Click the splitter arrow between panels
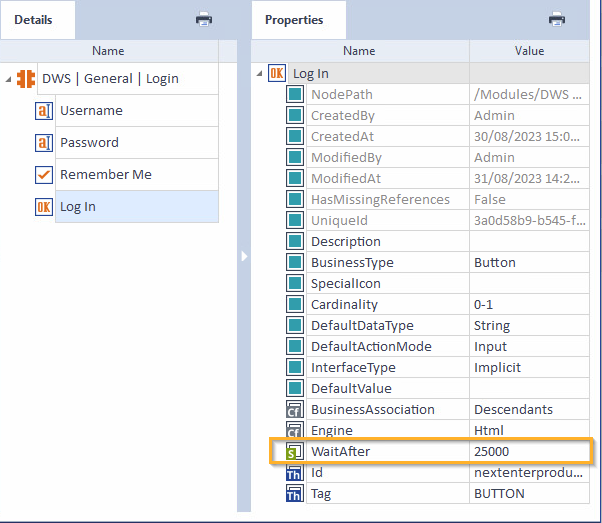 point(244,257)
